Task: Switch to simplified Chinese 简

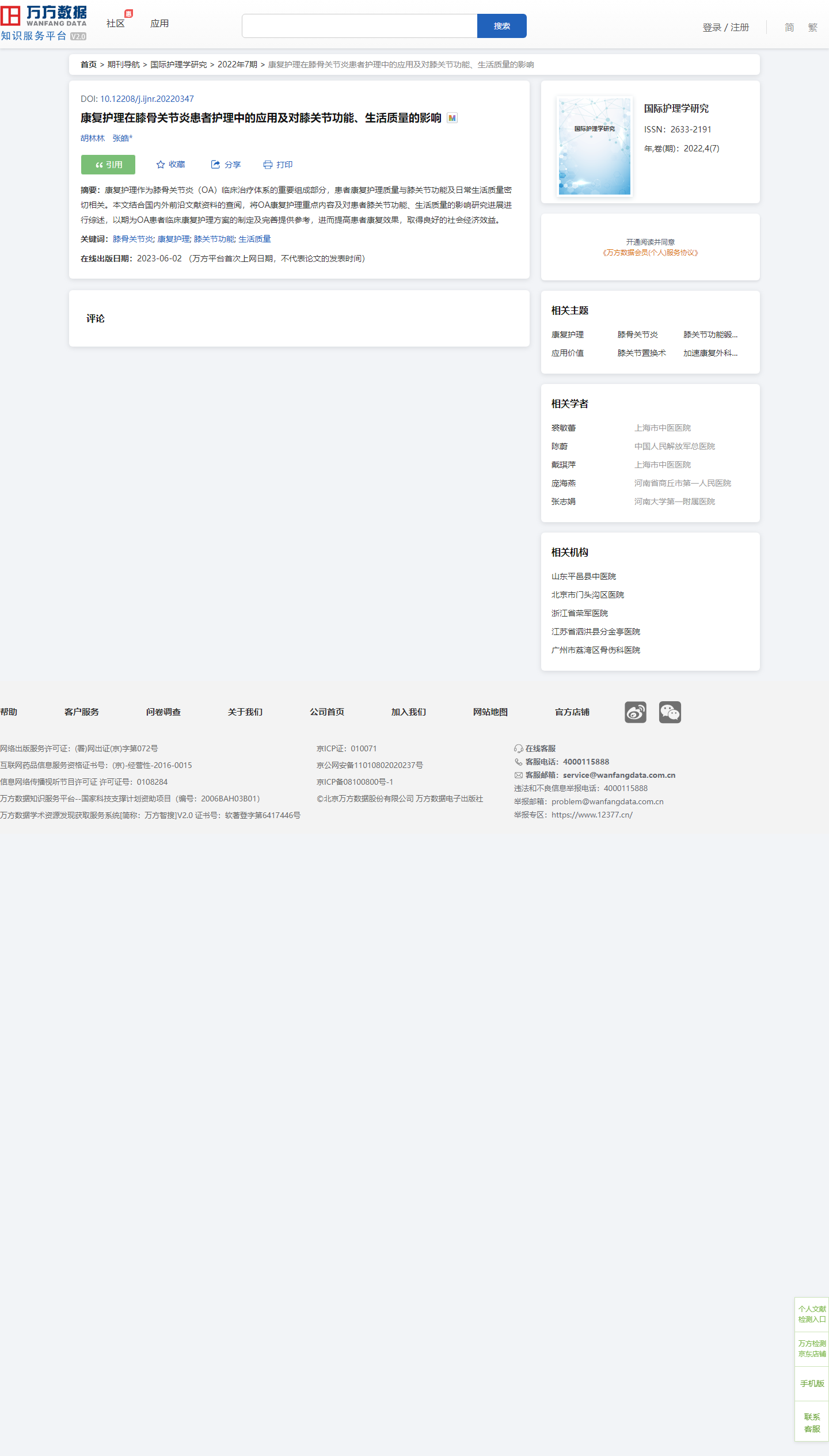Action: 789,27
